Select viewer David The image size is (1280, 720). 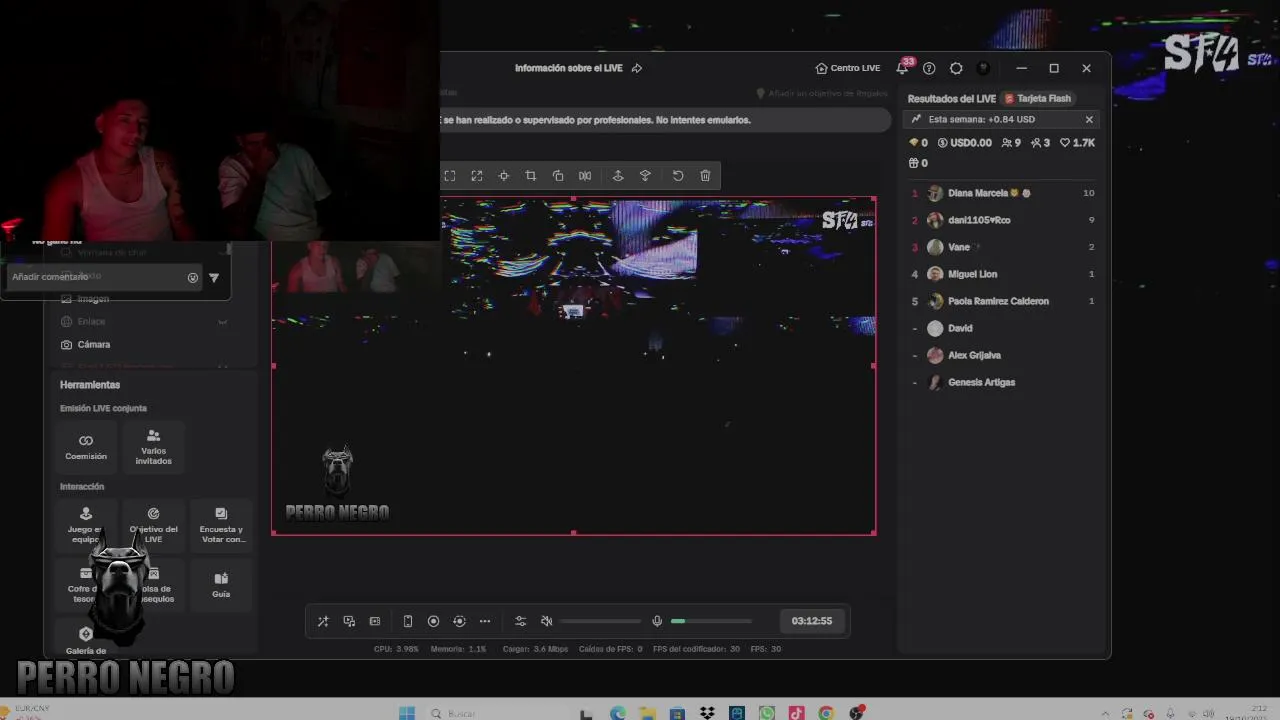tap(1003, 328)
